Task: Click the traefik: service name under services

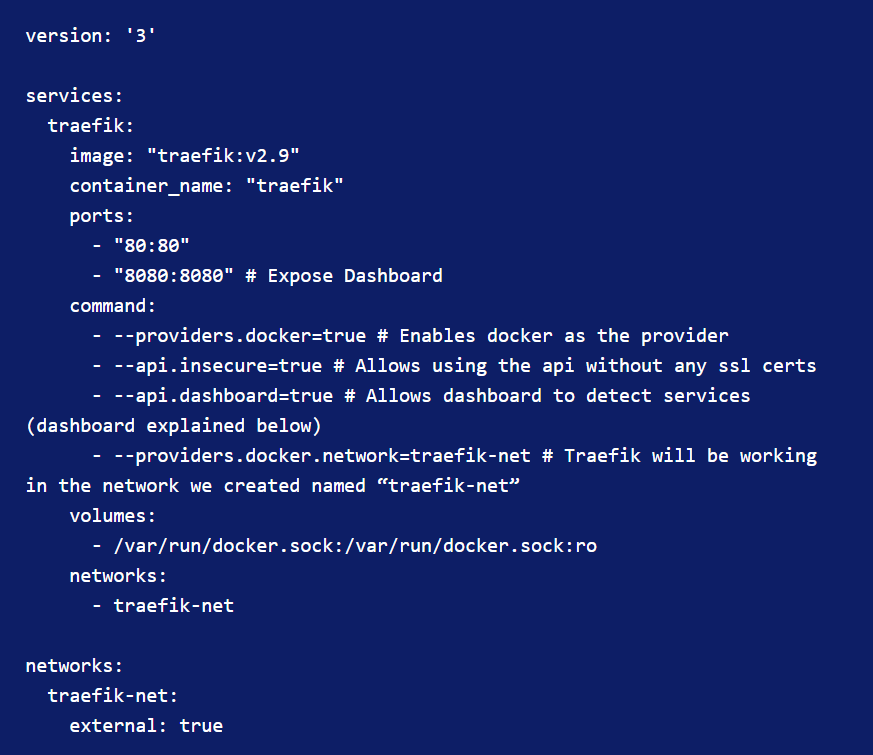Action: point(91,126)
